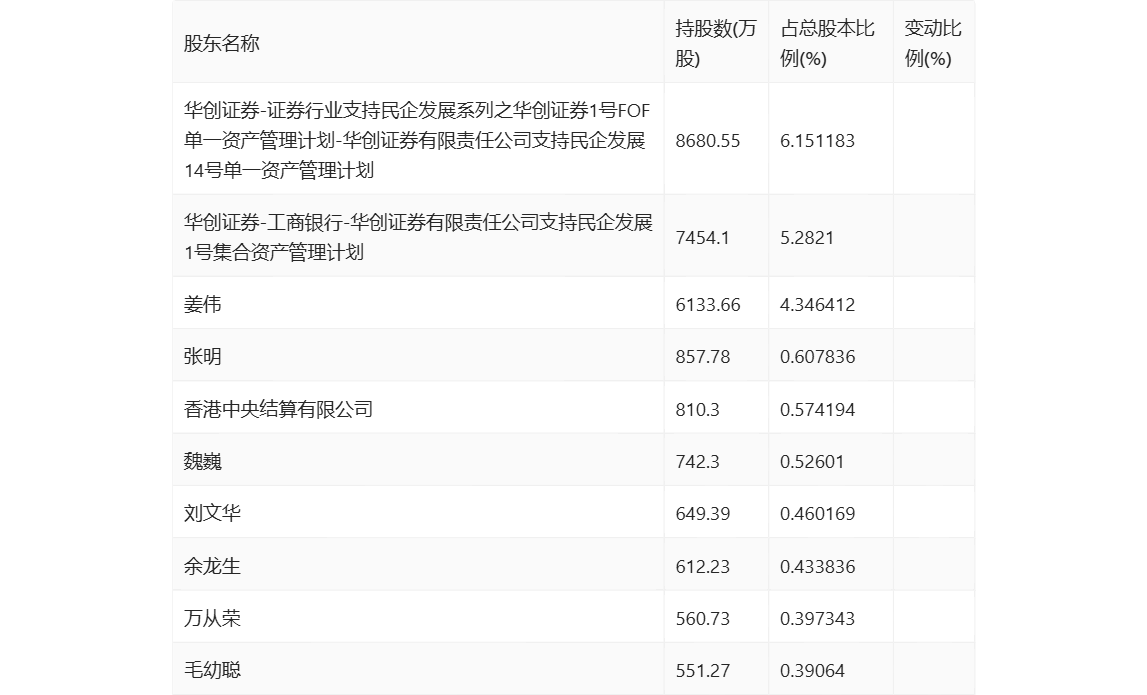Select the shareholder name containing 工商银行
Image resolution: width=1147 pixels, height=695 pixels.
[x=418, y=237]
